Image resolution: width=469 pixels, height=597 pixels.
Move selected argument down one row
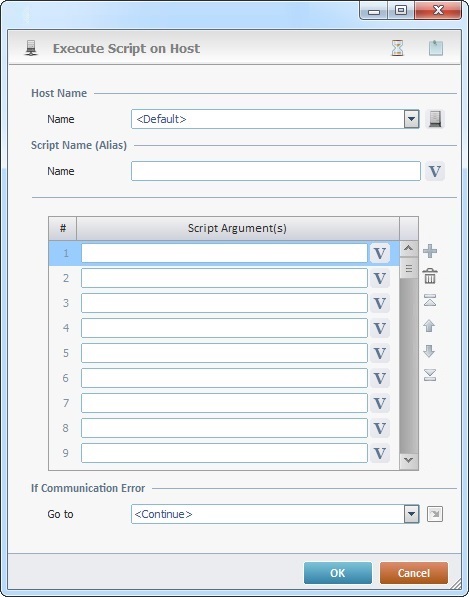429,351
